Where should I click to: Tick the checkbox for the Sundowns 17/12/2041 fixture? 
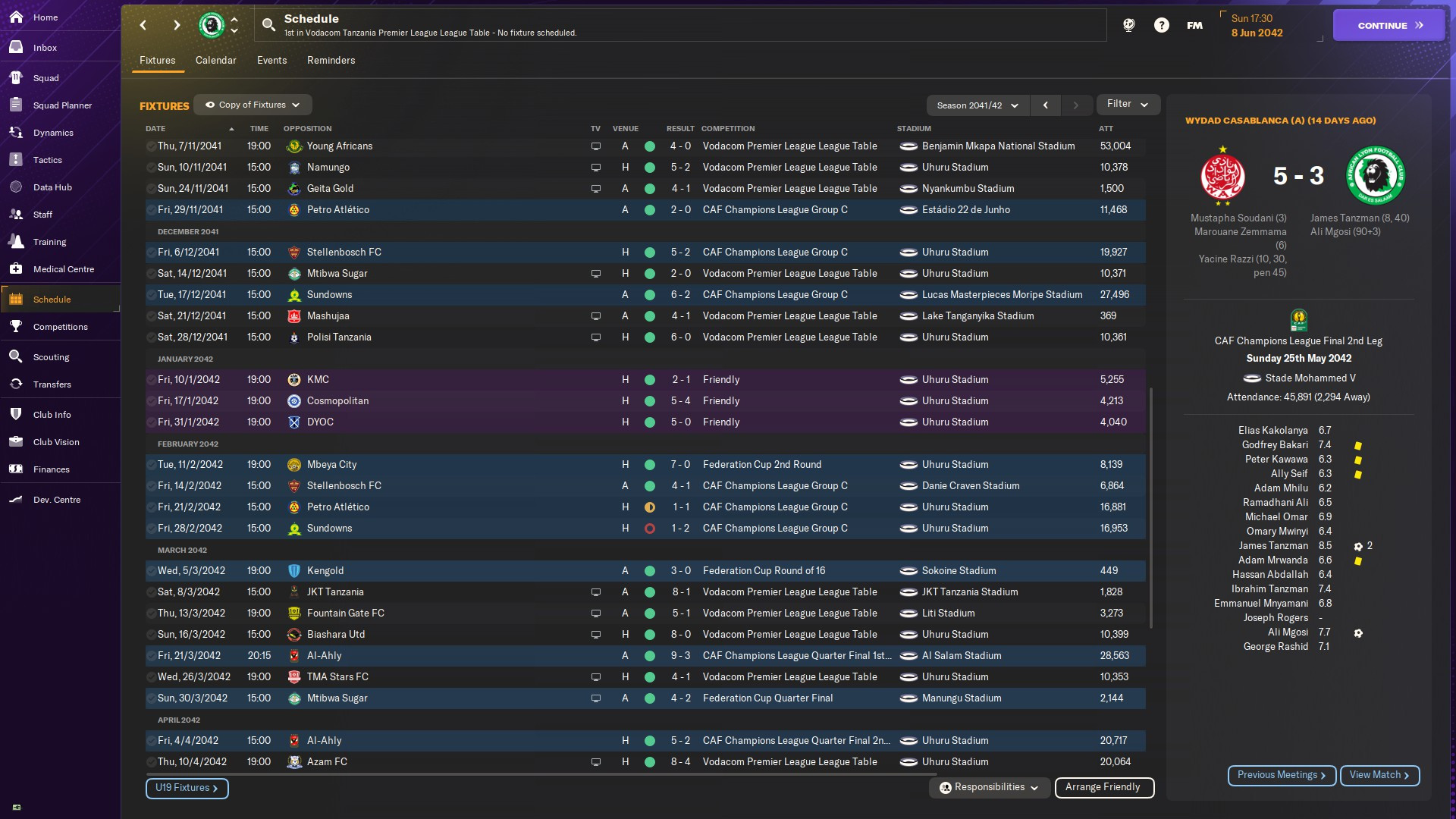coord(151,295)
